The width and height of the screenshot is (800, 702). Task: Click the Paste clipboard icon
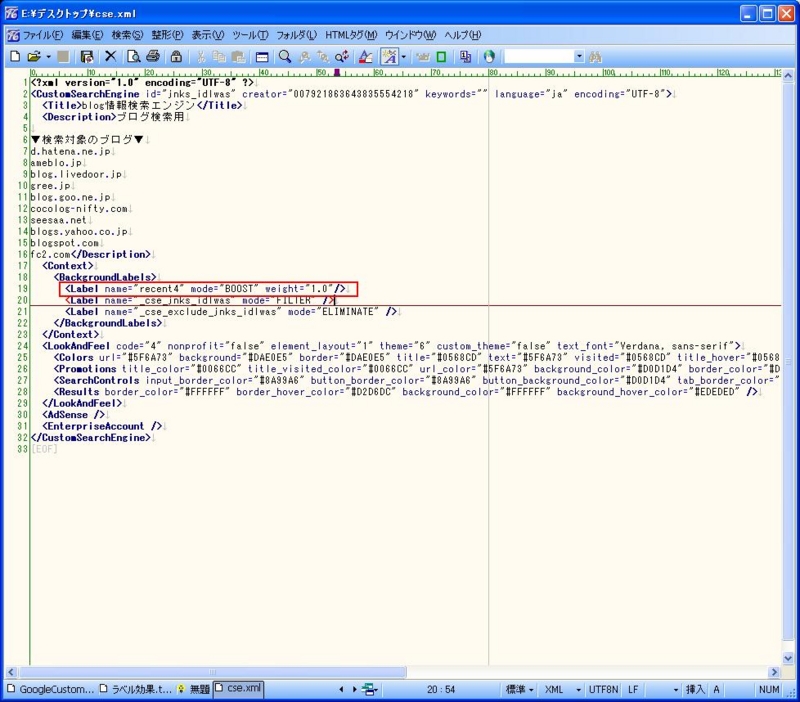point(238,56)
